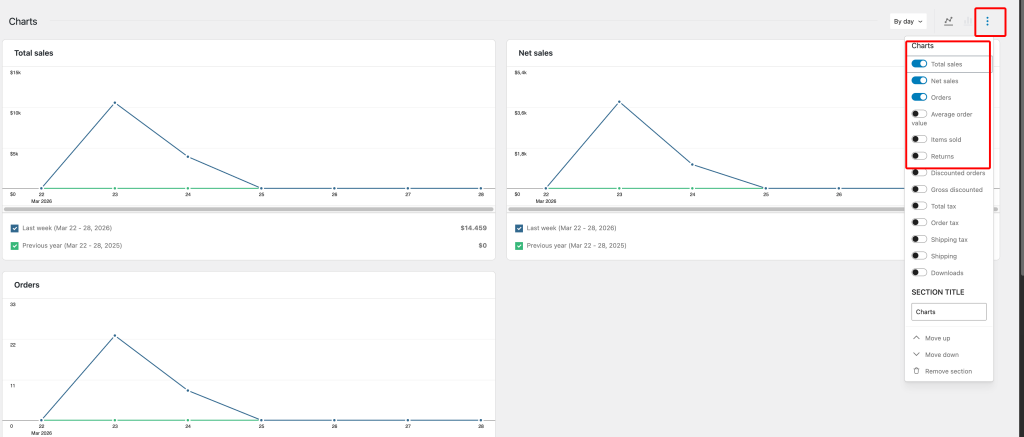Uncheck Last week legend in Total sales
The image size is (1024, 437).
click(14, 228)
